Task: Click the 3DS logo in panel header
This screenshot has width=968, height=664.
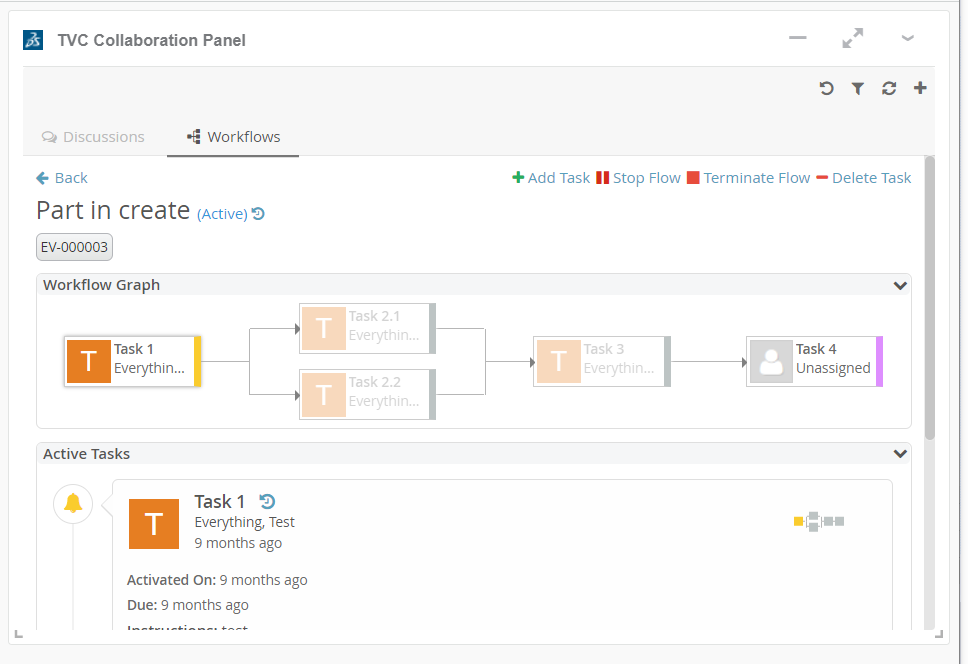Action: click(x=33, y=40)
